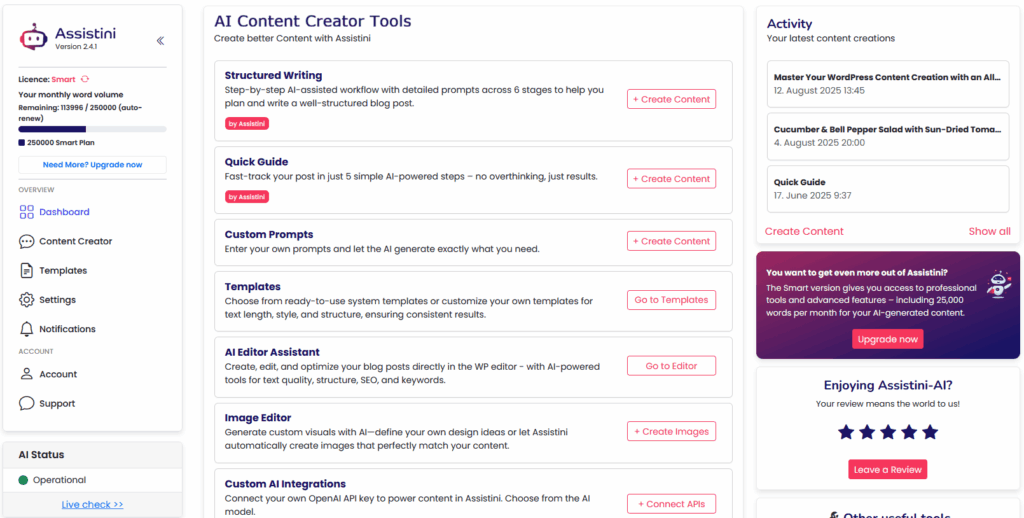Open Quick Guide activity entry from June

click(x=888, y=189)
